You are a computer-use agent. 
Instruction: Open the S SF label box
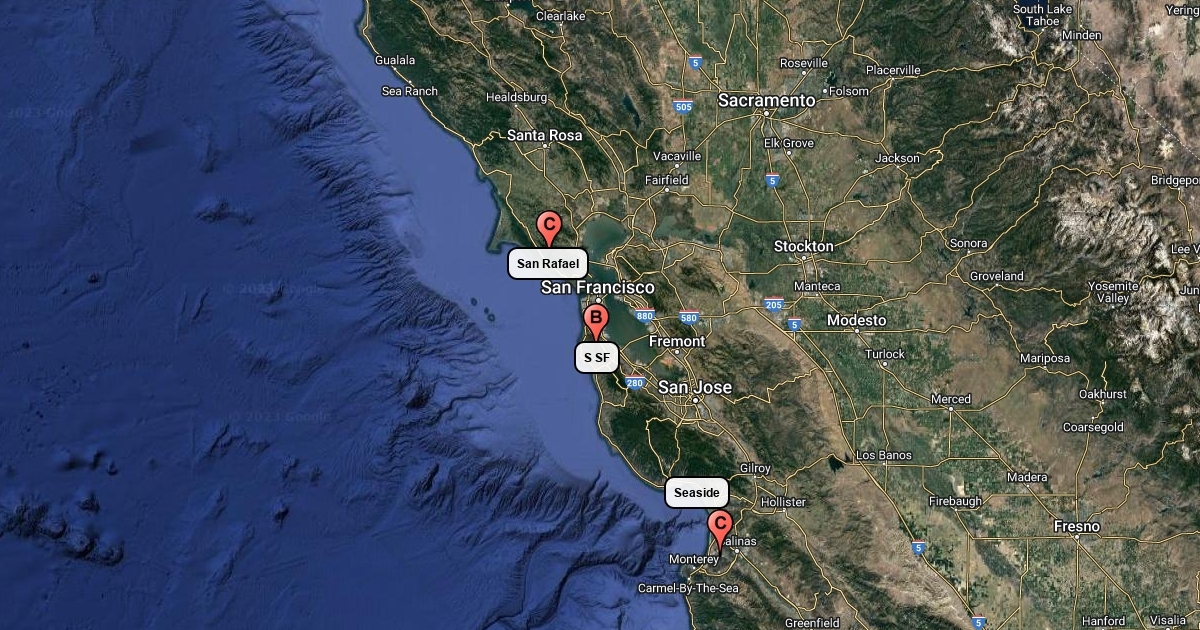(597, 358)
